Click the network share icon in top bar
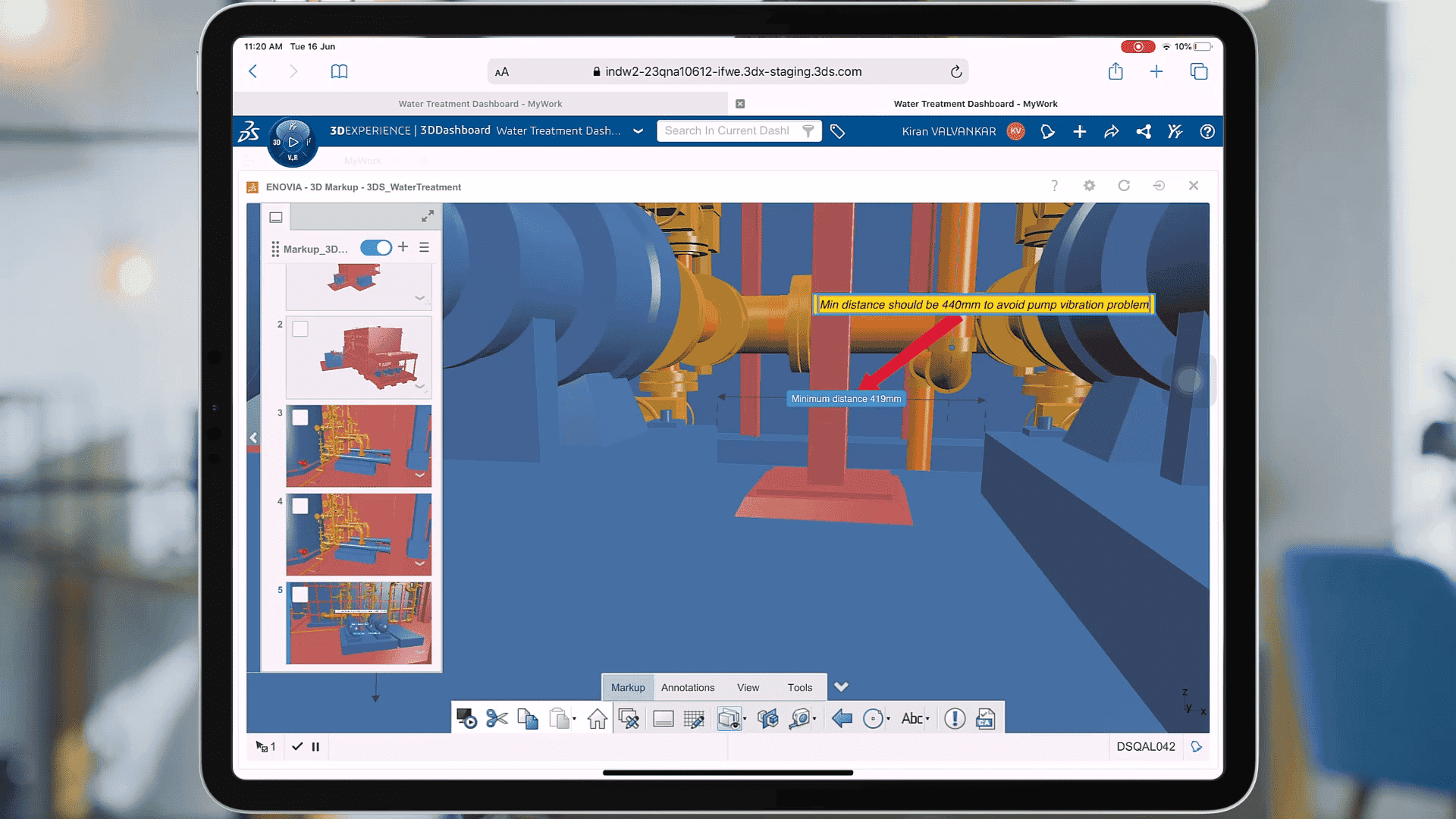The height and width of the screenshot is (819, 1456). (x=1144, y=131)
